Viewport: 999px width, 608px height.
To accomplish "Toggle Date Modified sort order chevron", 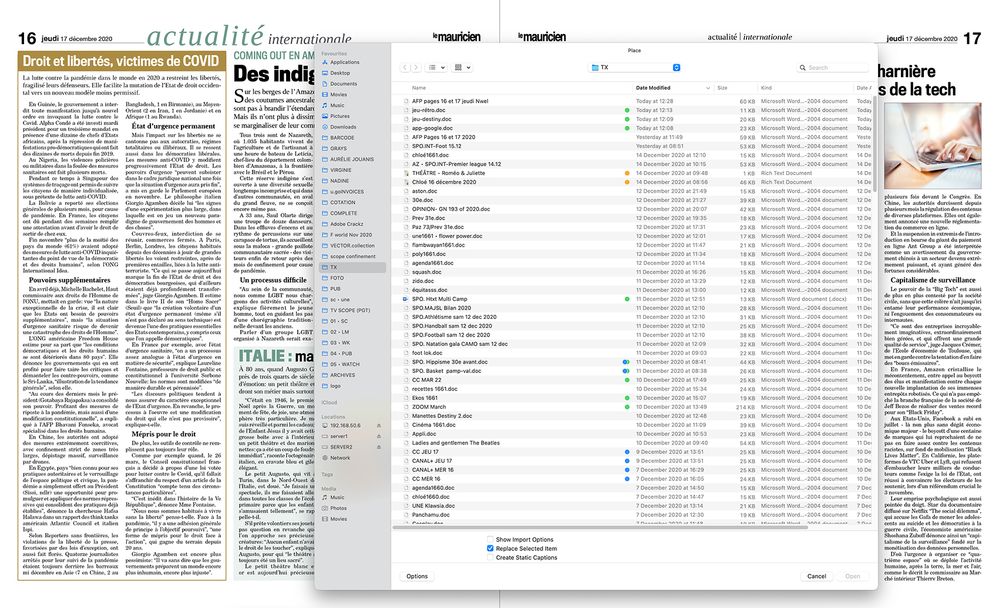I will click(x=708, y=88).
